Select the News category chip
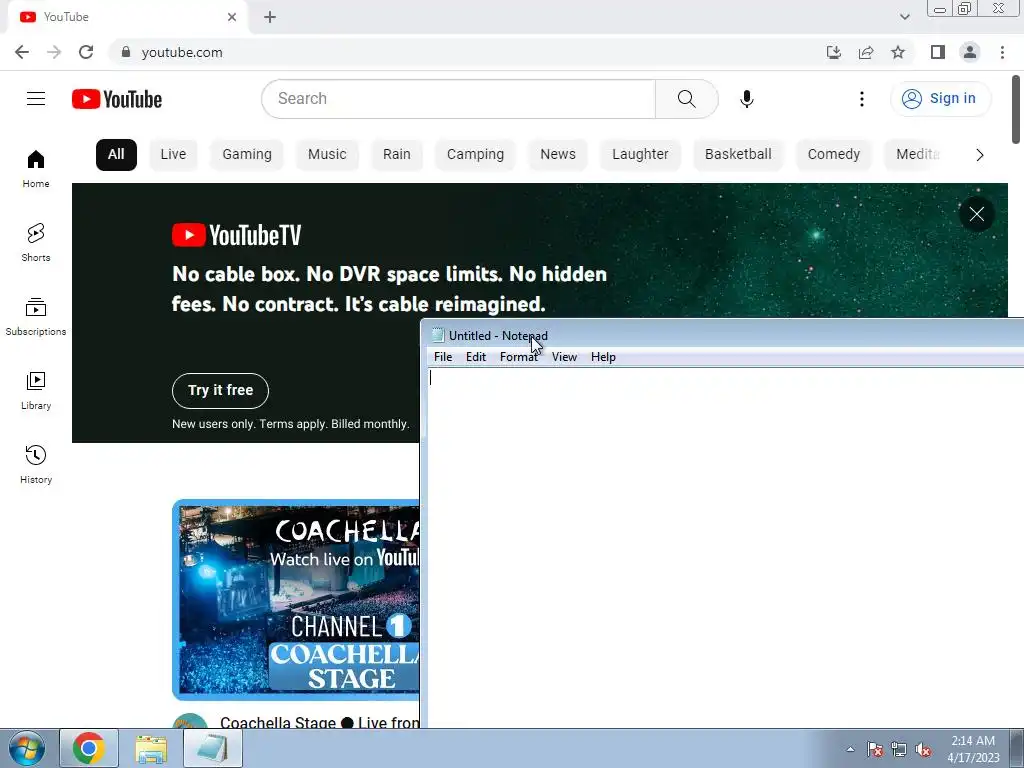 coord(558,155)
